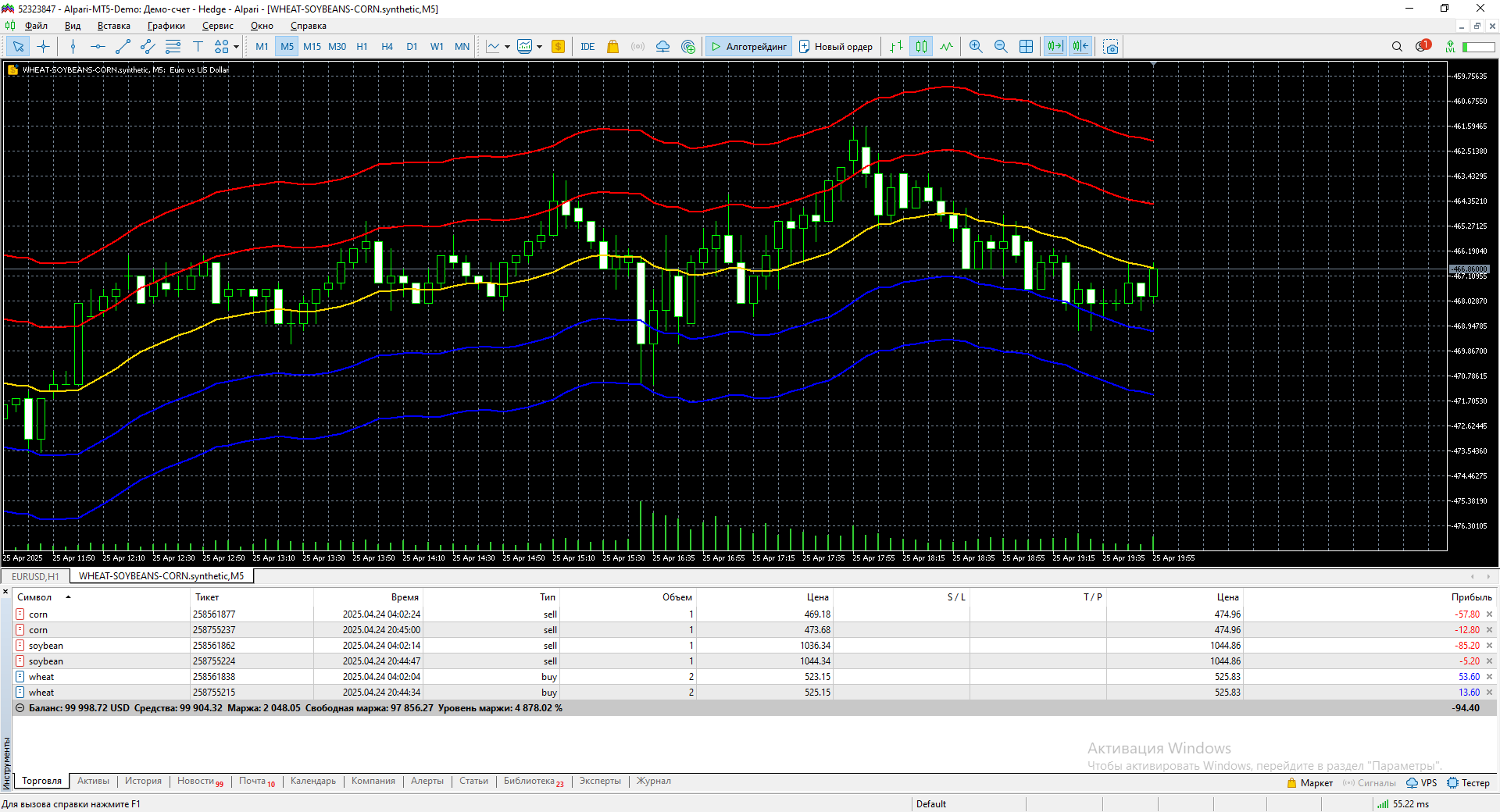Set timeframe to D1
This screenshot has width=1500, height=812.
pyautogui.click(x=412, y=47)
